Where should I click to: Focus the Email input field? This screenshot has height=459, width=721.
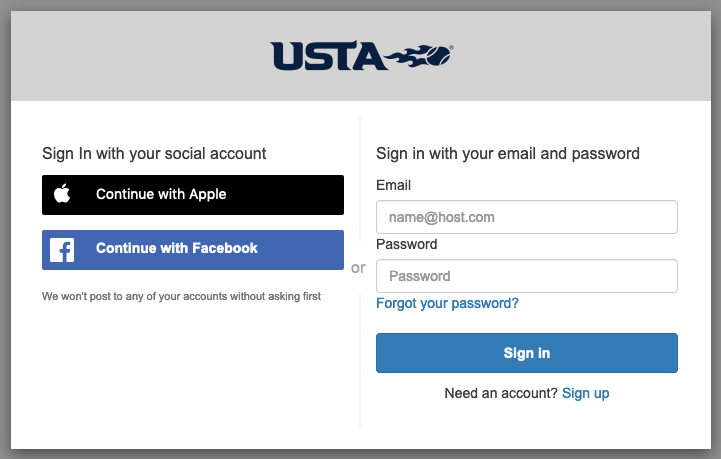tap(526, 217)
